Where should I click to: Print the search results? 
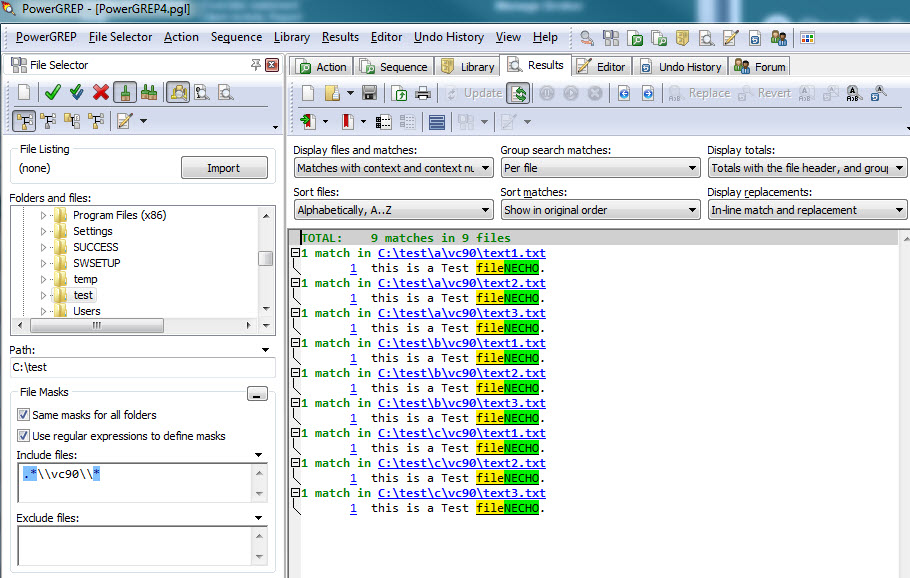click(x=421, y=92)
